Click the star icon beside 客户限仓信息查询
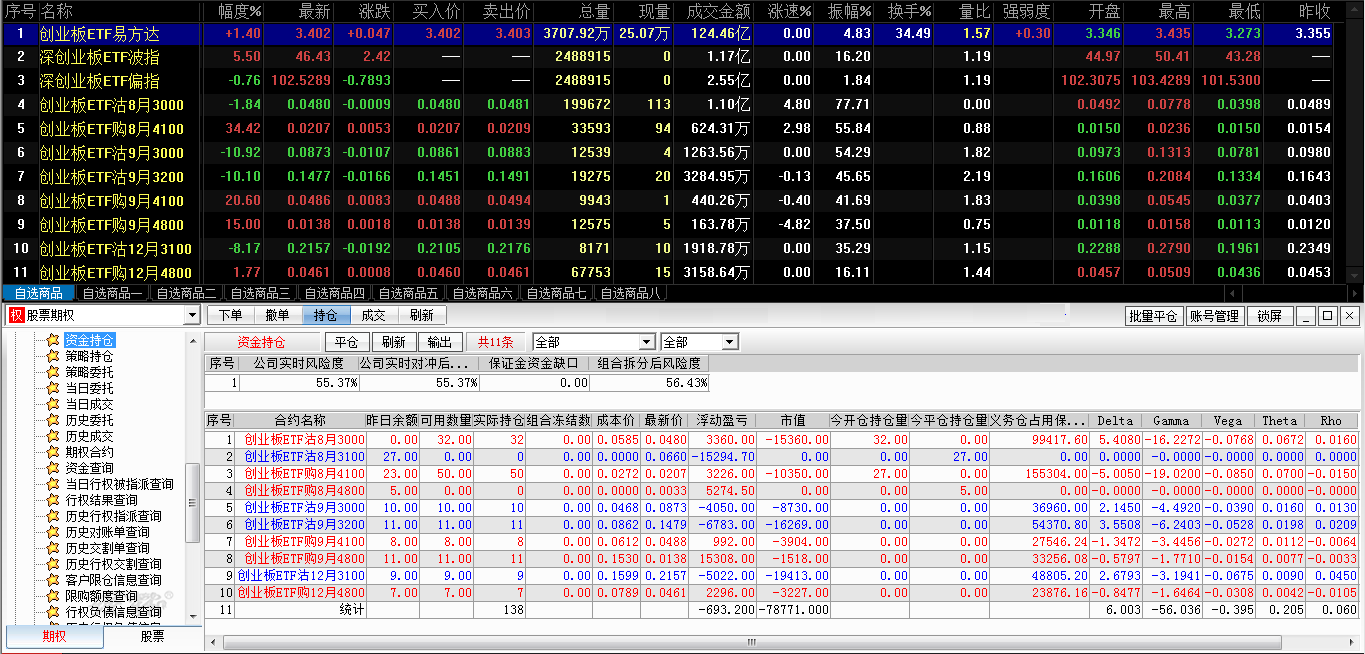 pos(53,580)
